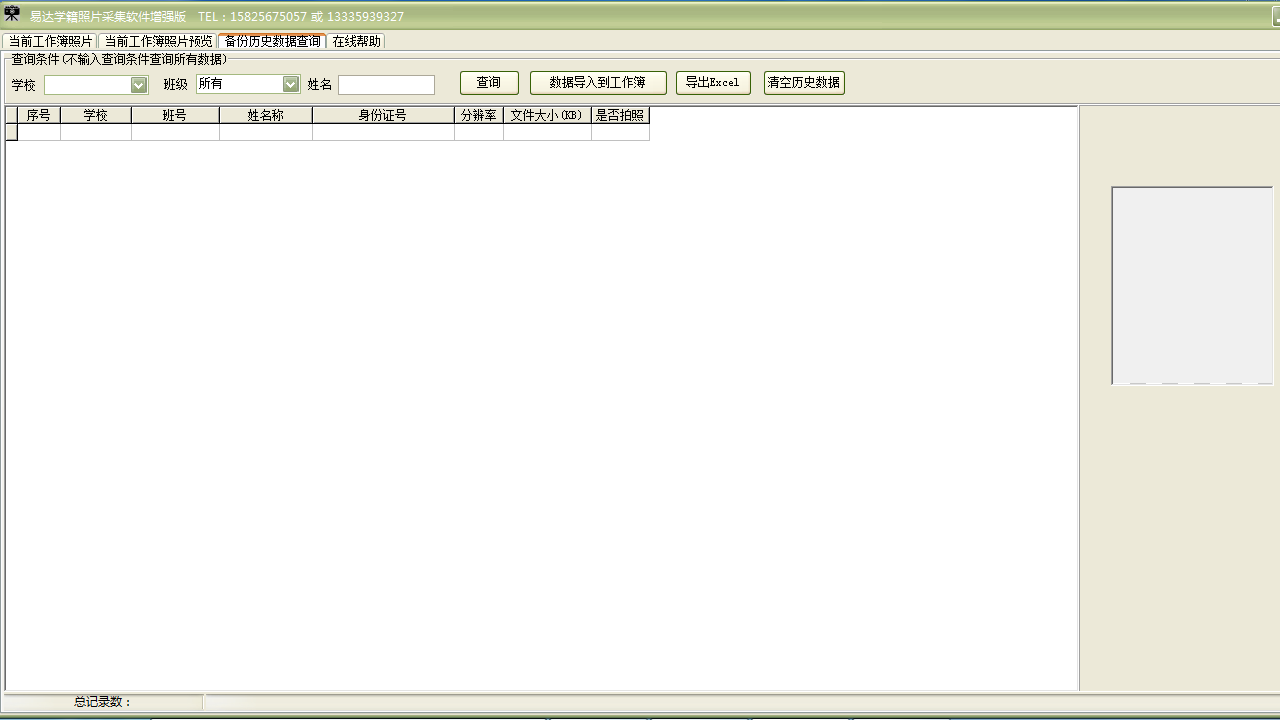The height and width of the screenshot is (720, 1280).
Task: Click the empty photo preview box
Action: pos(1192,285)
